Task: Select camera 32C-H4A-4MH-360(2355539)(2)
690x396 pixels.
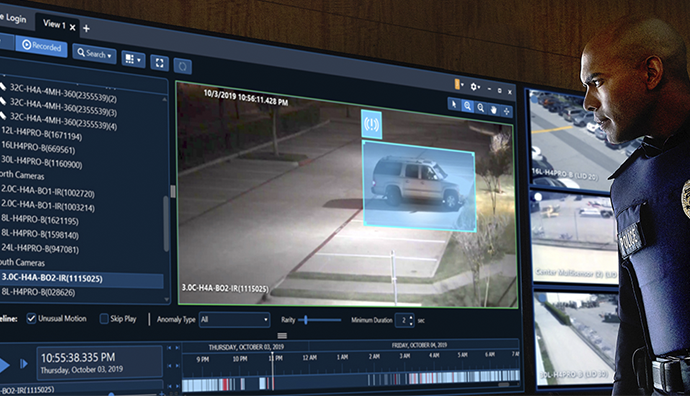Action: (x=63, y=92)
